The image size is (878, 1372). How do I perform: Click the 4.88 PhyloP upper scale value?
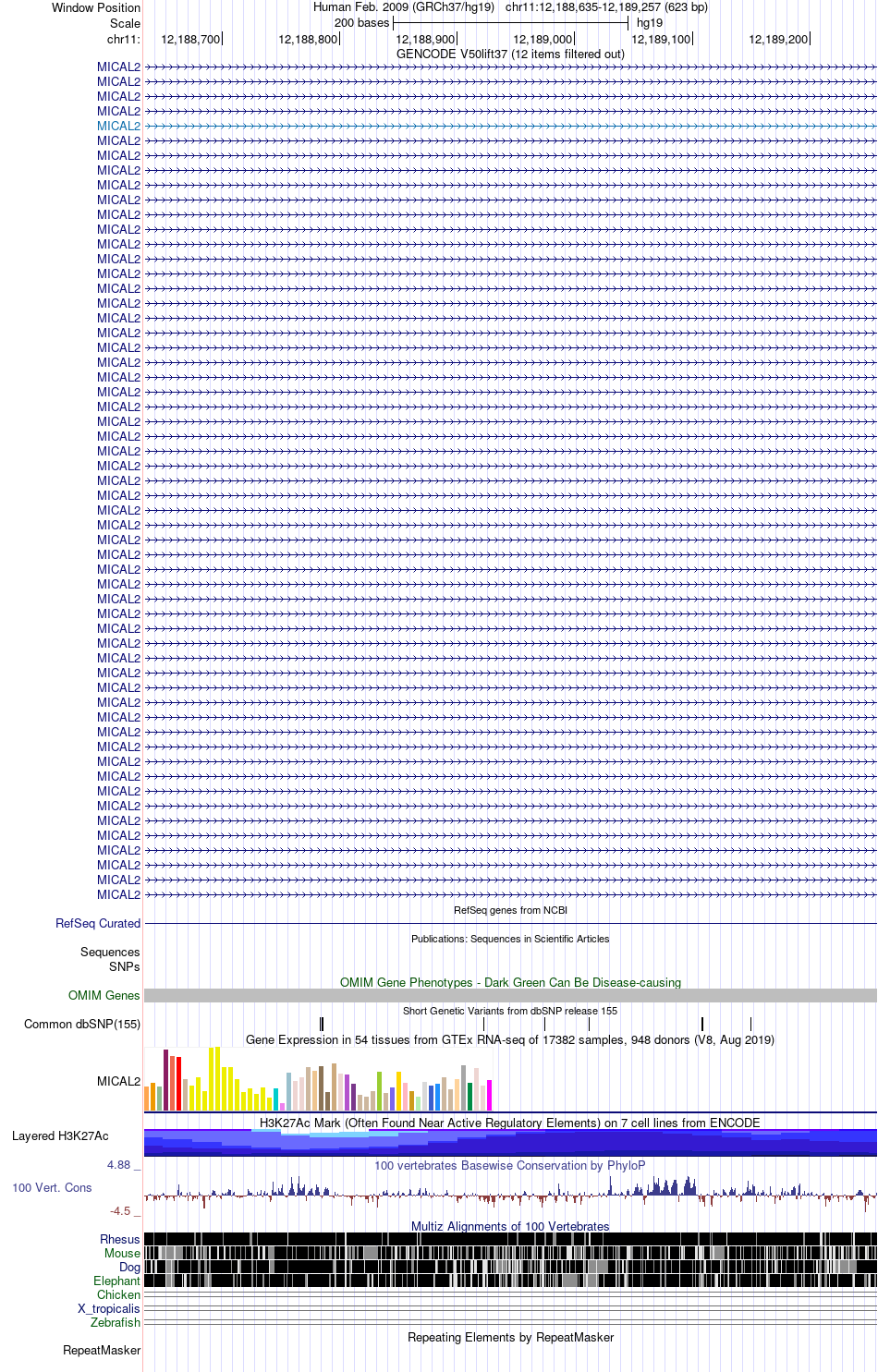tap(118, 1165)
